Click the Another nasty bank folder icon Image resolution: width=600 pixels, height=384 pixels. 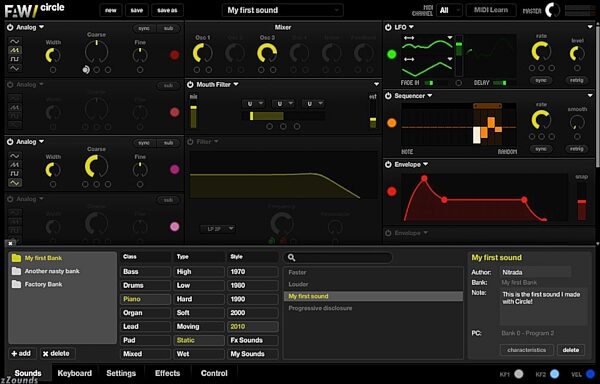pos(16,271)
